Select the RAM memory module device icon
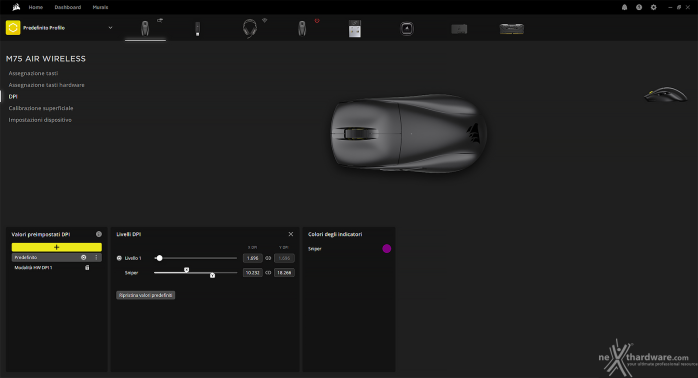 (511, 29)
